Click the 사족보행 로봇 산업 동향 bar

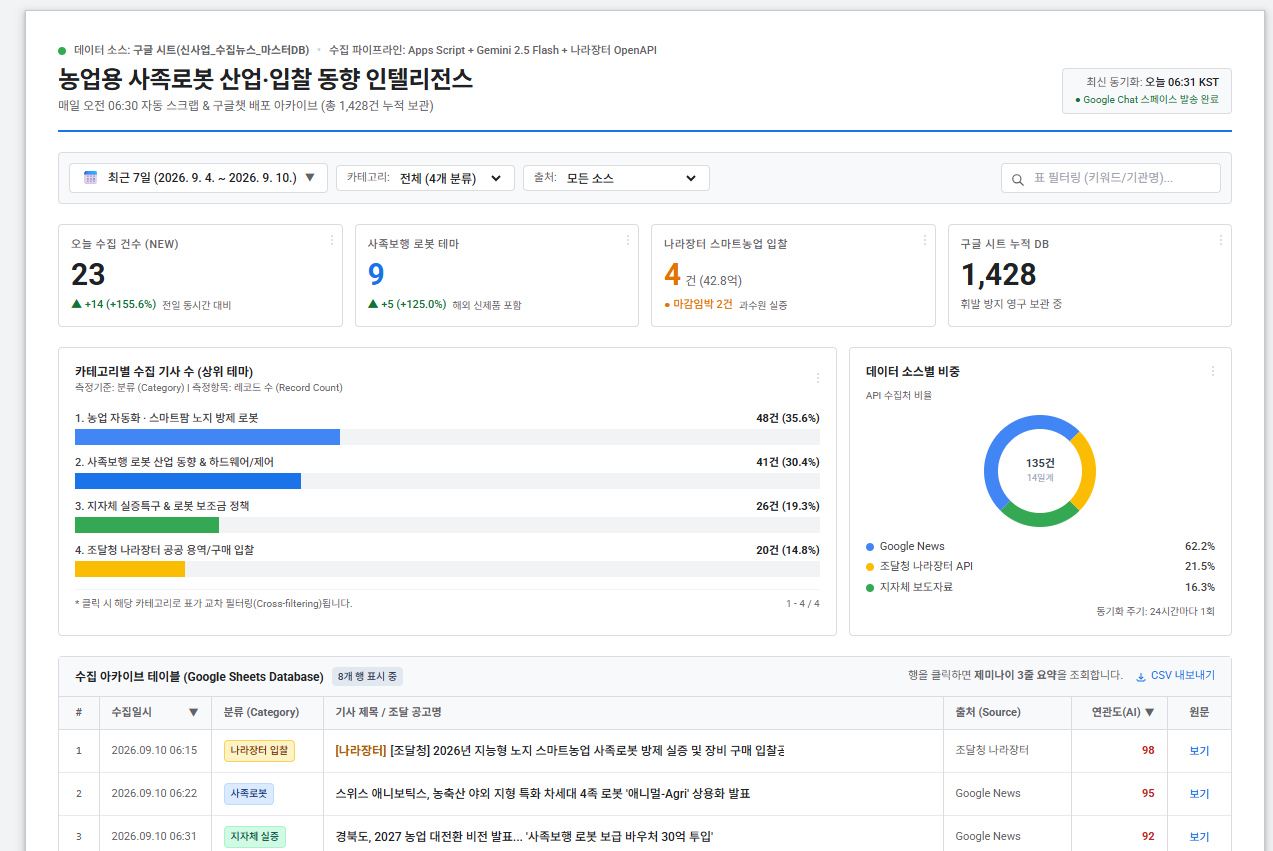188,481
